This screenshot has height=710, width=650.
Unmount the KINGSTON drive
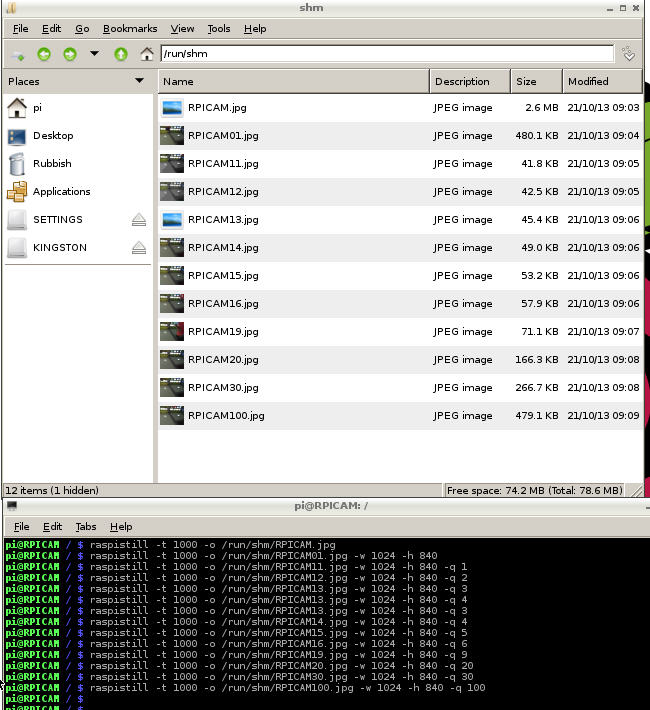click(139, 248)
